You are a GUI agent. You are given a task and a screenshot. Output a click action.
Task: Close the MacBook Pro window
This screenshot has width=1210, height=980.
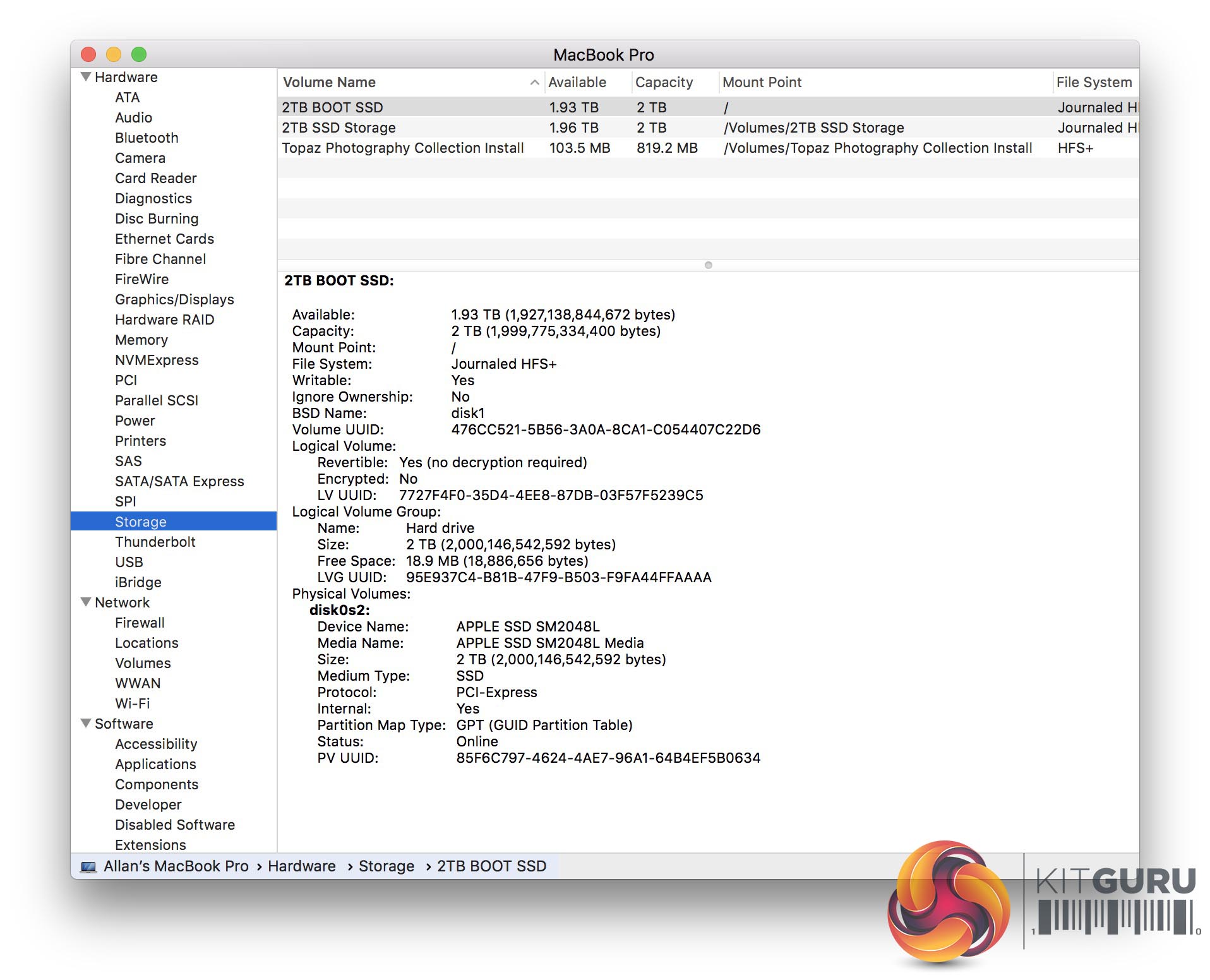pyautogui.click(x=88, y=55)
